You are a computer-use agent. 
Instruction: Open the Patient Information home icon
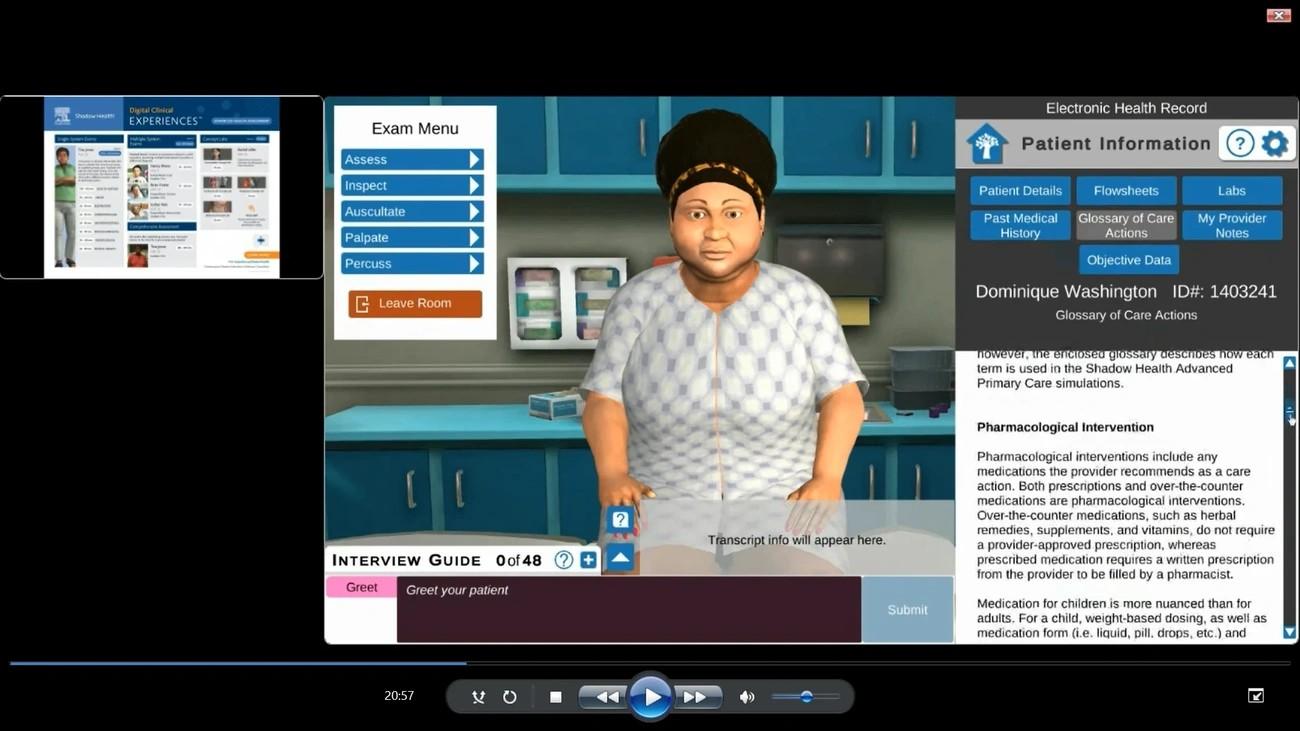tap(985, 142)
